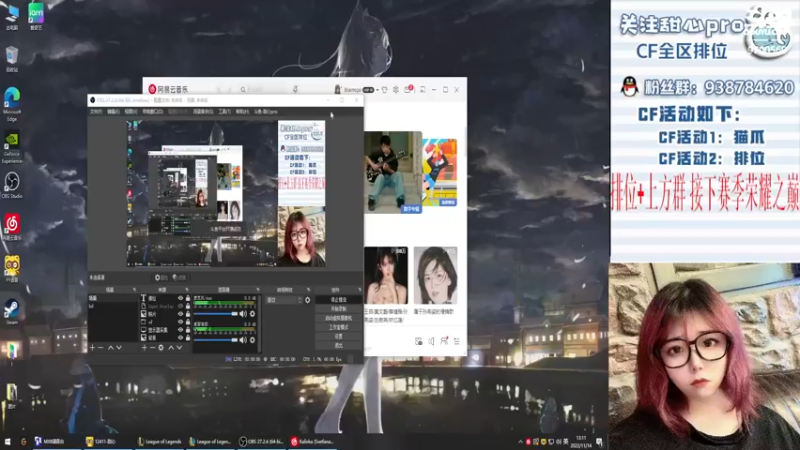Open source properties gear in Sources toolbar
The image size is (800, 450).
coord(161,347)
